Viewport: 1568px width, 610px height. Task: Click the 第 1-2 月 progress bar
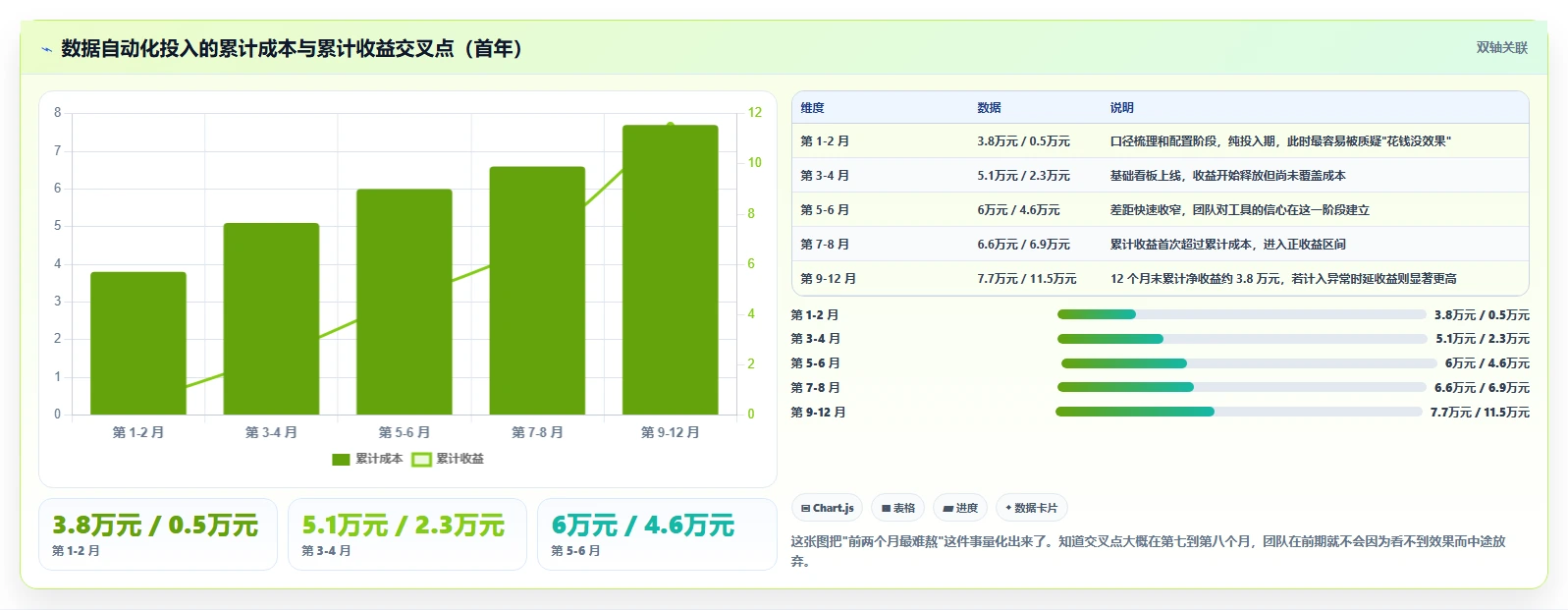tap(1241, 314)
